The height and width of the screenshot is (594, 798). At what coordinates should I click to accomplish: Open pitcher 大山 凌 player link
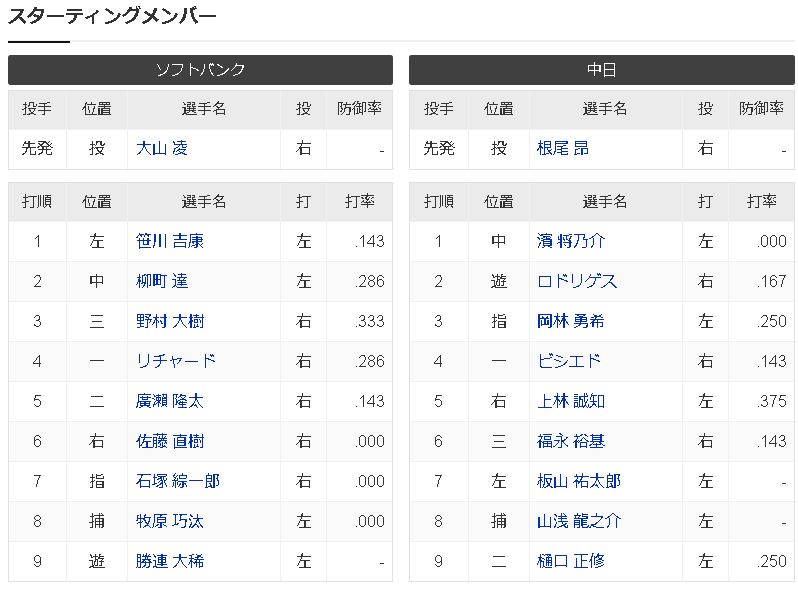(162, 148)
